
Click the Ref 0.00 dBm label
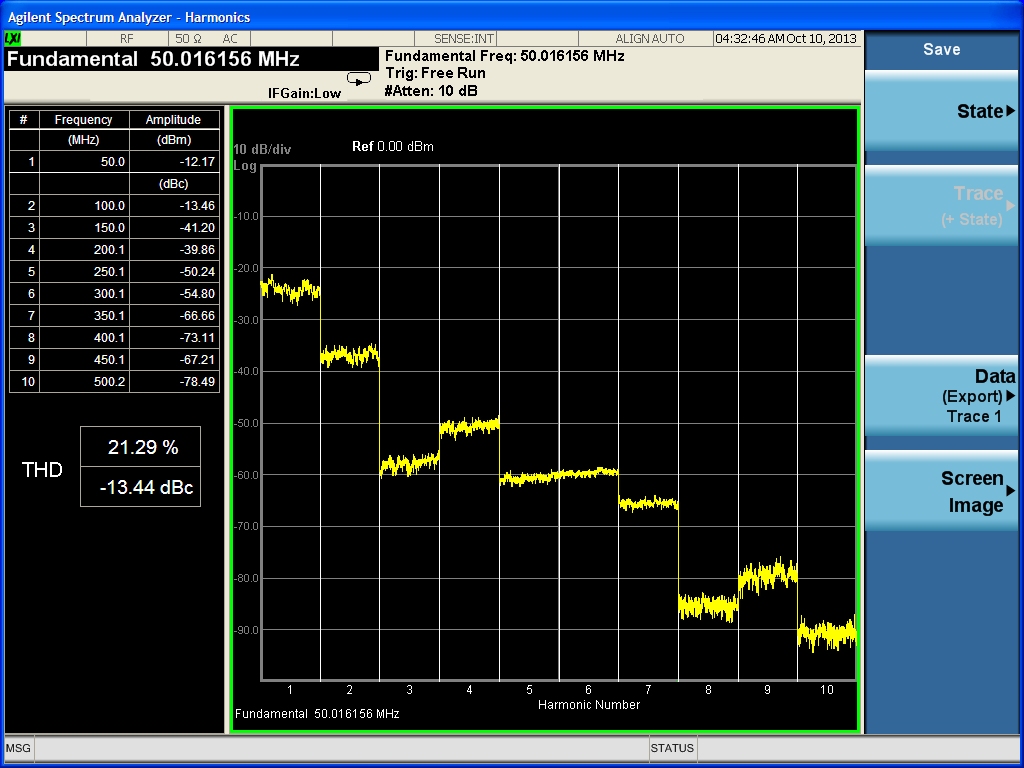coord(392,146)
